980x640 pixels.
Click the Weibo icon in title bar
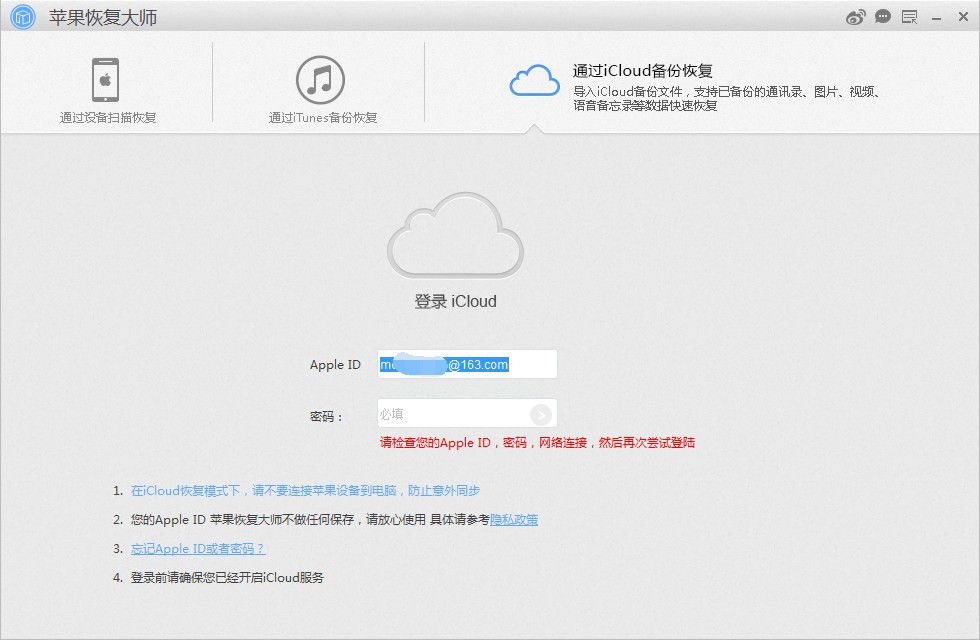pyautogui.click(x=855, y=16)
